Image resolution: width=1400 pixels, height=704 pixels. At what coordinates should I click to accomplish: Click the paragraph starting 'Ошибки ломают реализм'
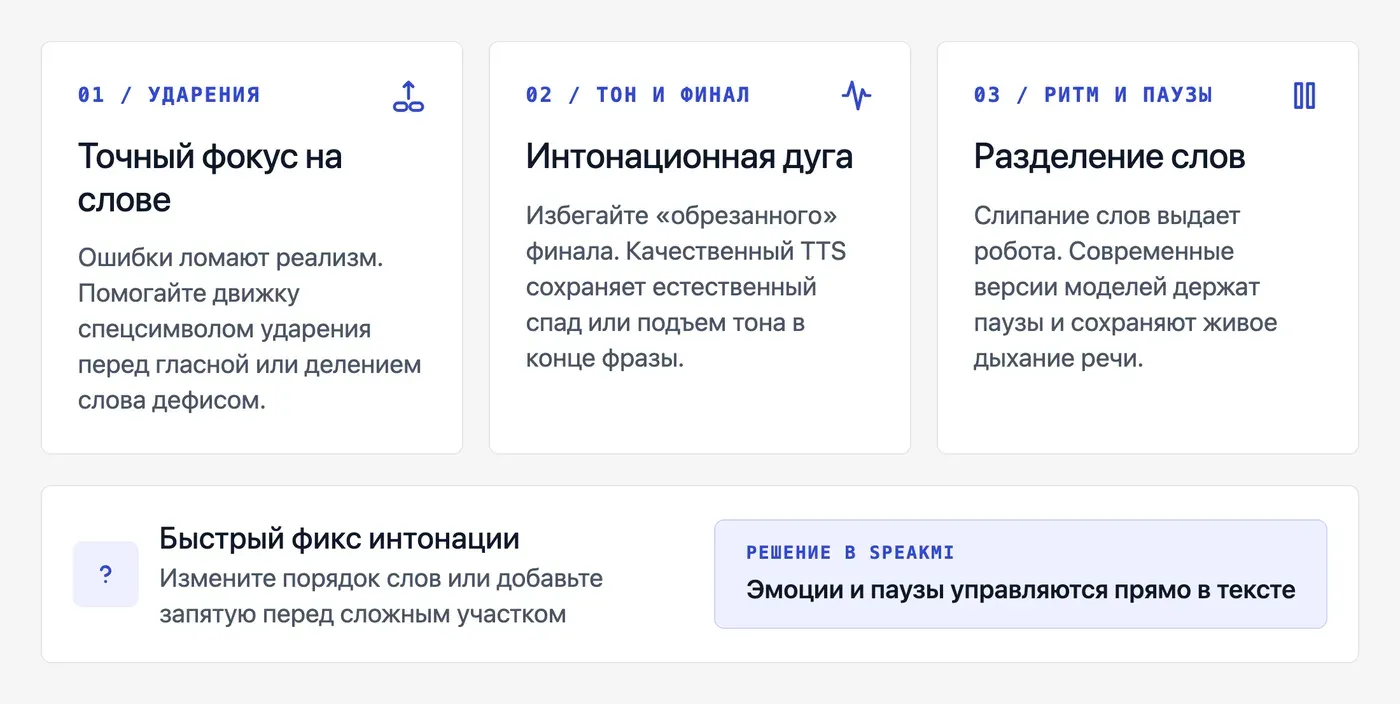250,329
